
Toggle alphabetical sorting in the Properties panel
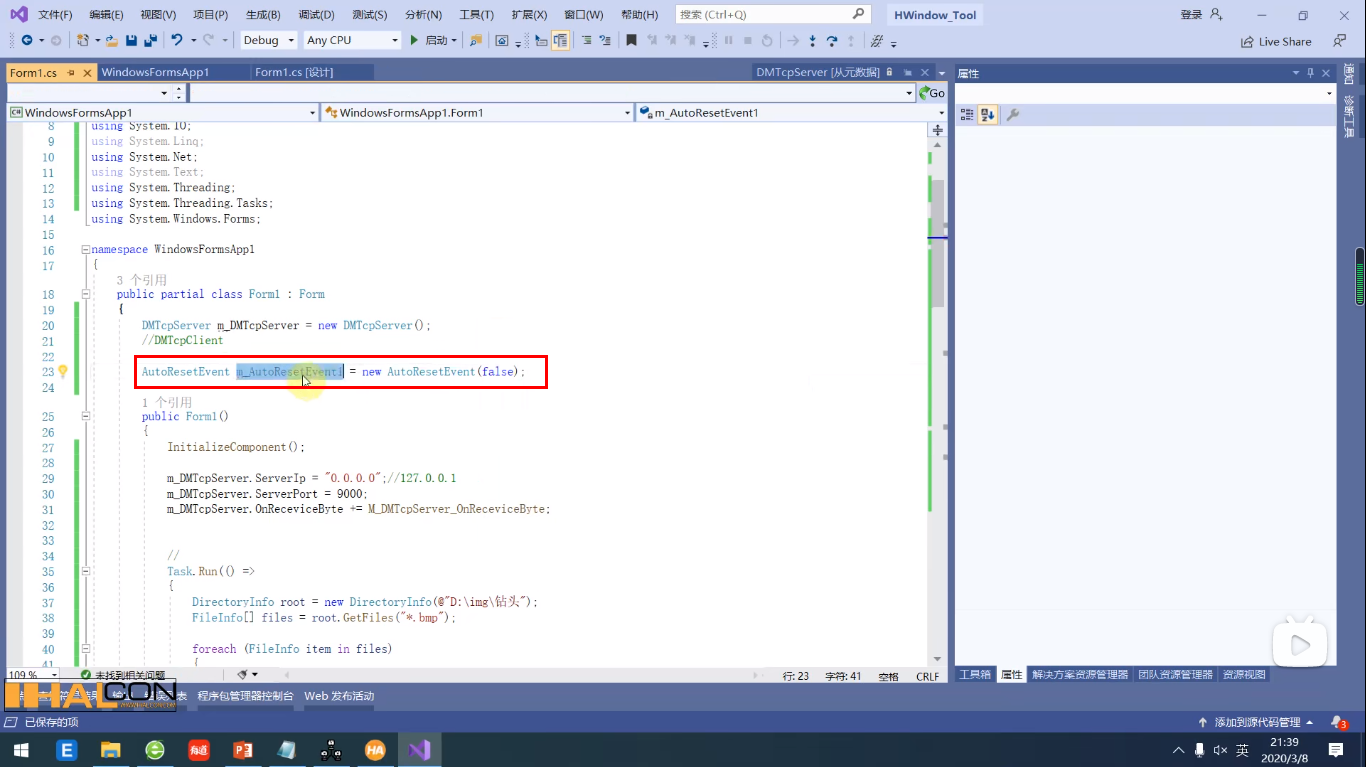[987, 113]
